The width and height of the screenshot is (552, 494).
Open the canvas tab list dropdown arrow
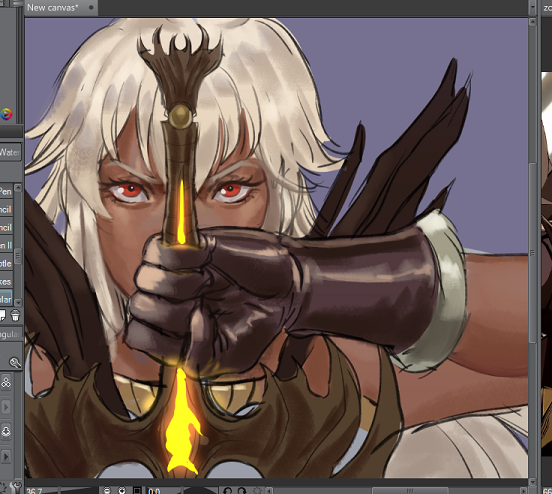pyautogui.click(x=533, y=7)
